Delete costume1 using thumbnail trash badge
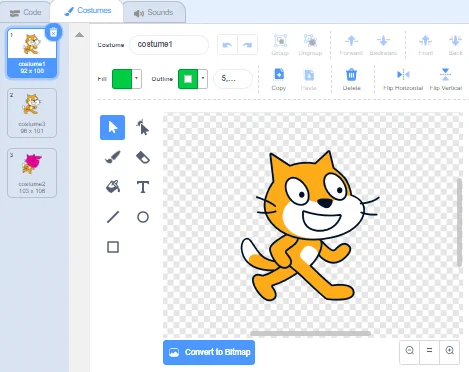Screen dimensions: 469x372 (x=53, y=32)
